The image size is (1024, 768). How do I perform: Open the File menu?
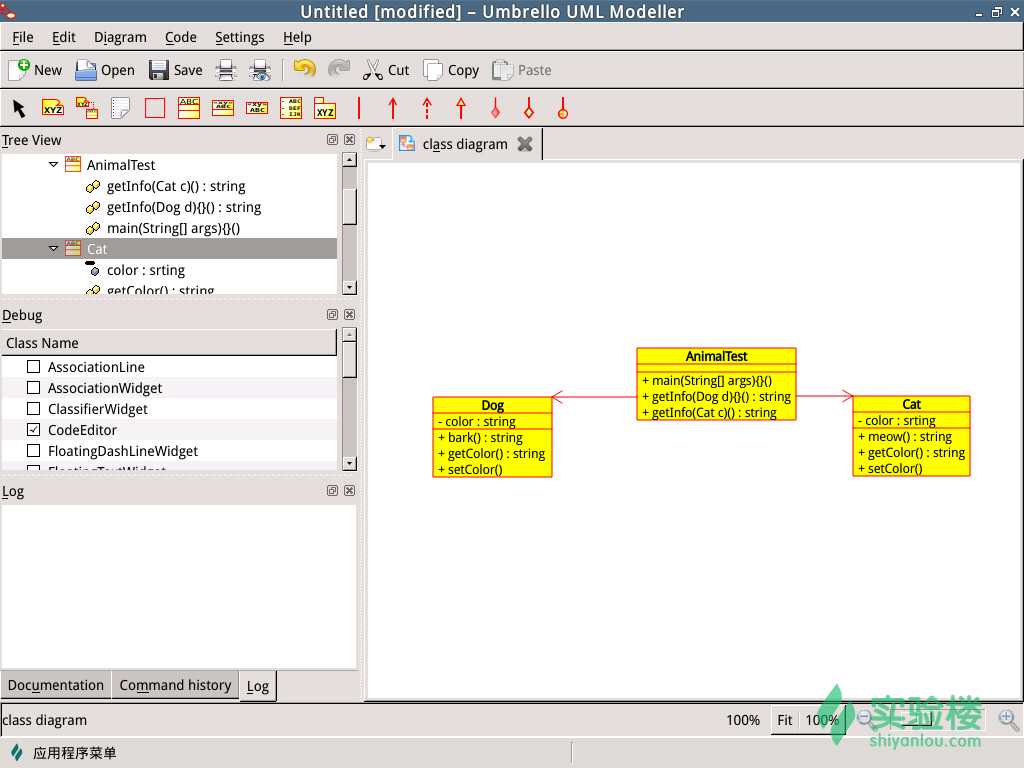(x=22, y=37)
